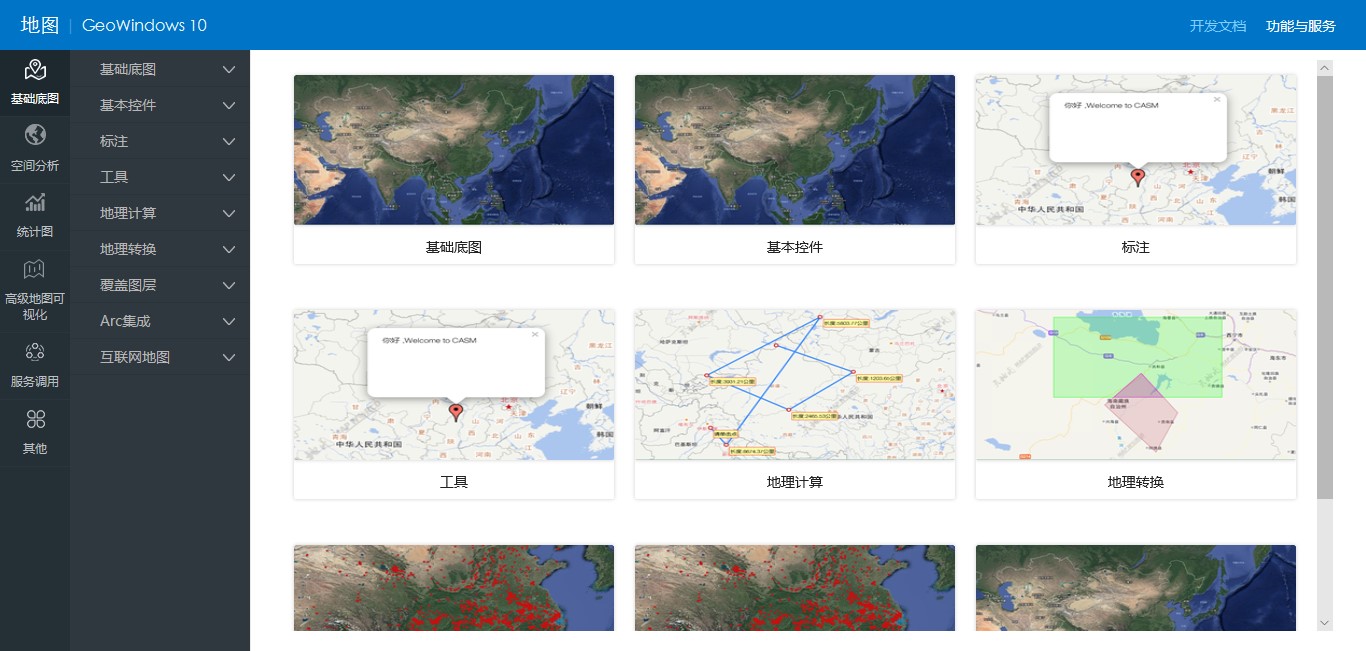Click the 标注 card caption
The image size is (1366, 651).
point(1136,247)
